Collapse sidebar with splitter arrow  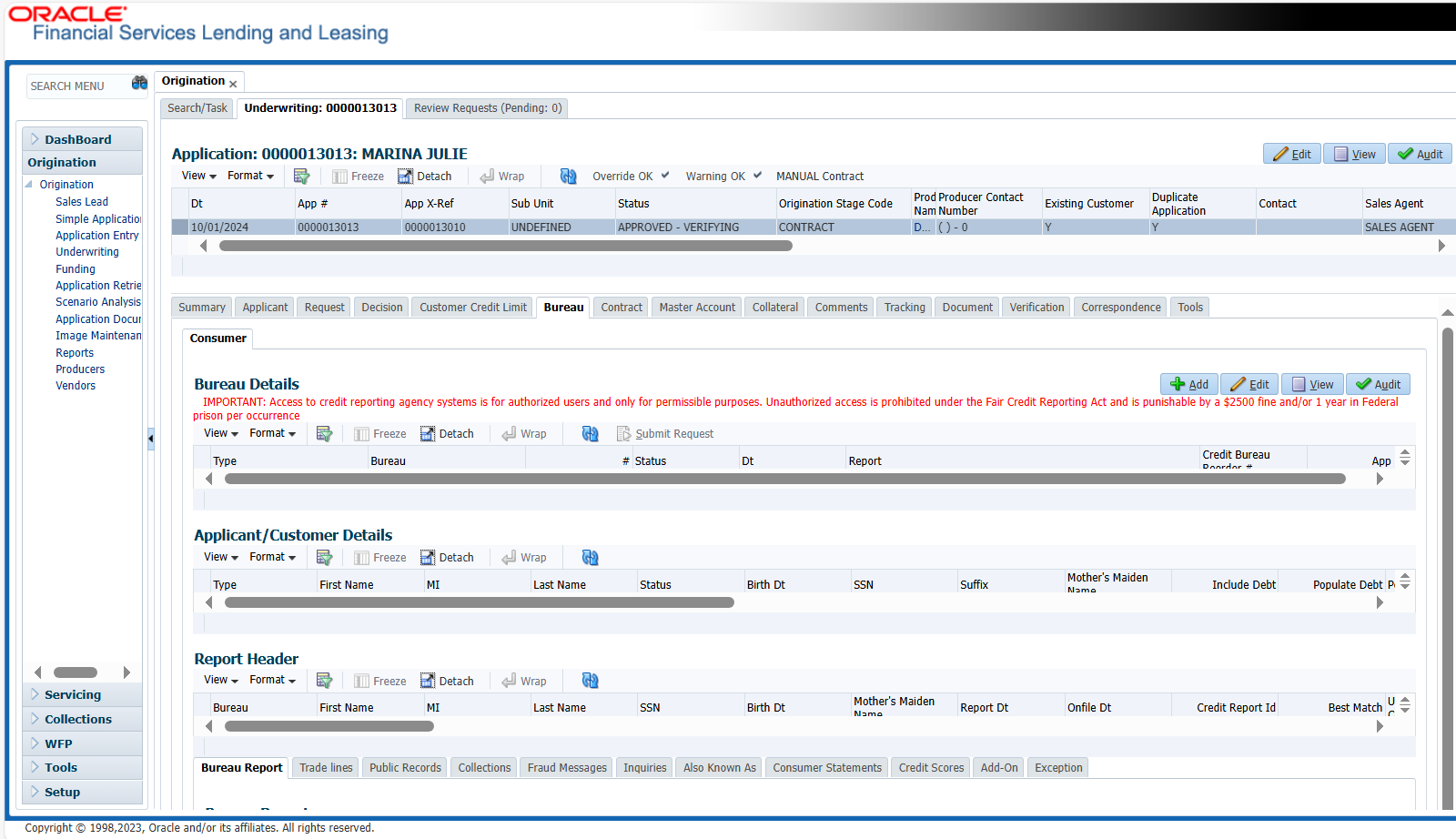(151, 439)
